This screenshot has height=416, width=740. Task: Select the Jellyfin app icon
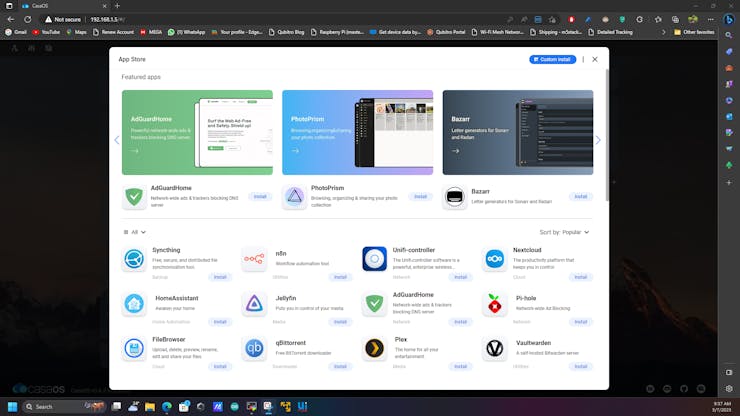pos(254,304)
